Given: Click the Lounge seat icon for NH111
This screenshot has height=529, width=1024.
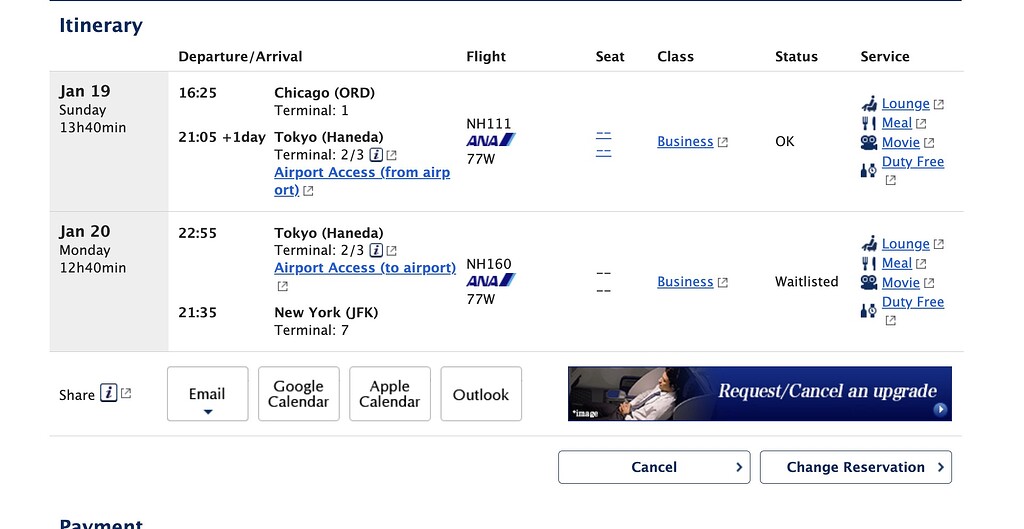Looking at the screenshot, I should 869,103.
